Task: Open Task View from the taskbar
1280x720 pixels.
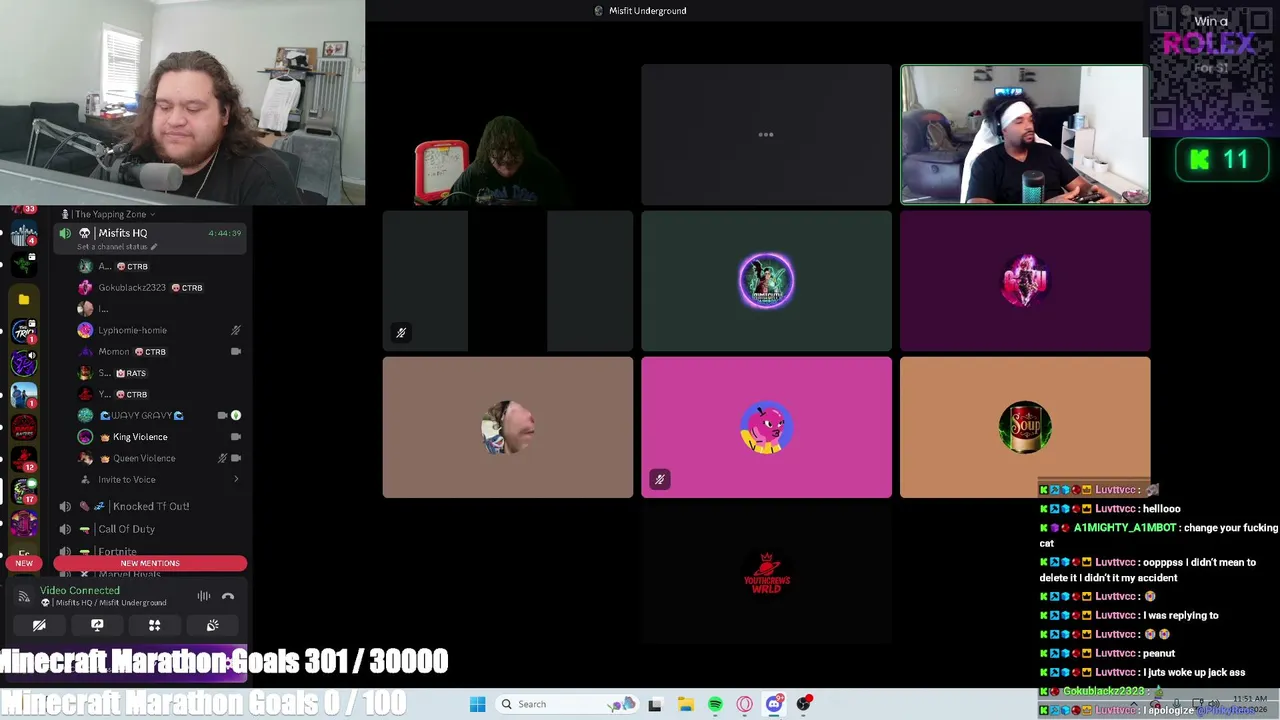Action: coord(655,704)
